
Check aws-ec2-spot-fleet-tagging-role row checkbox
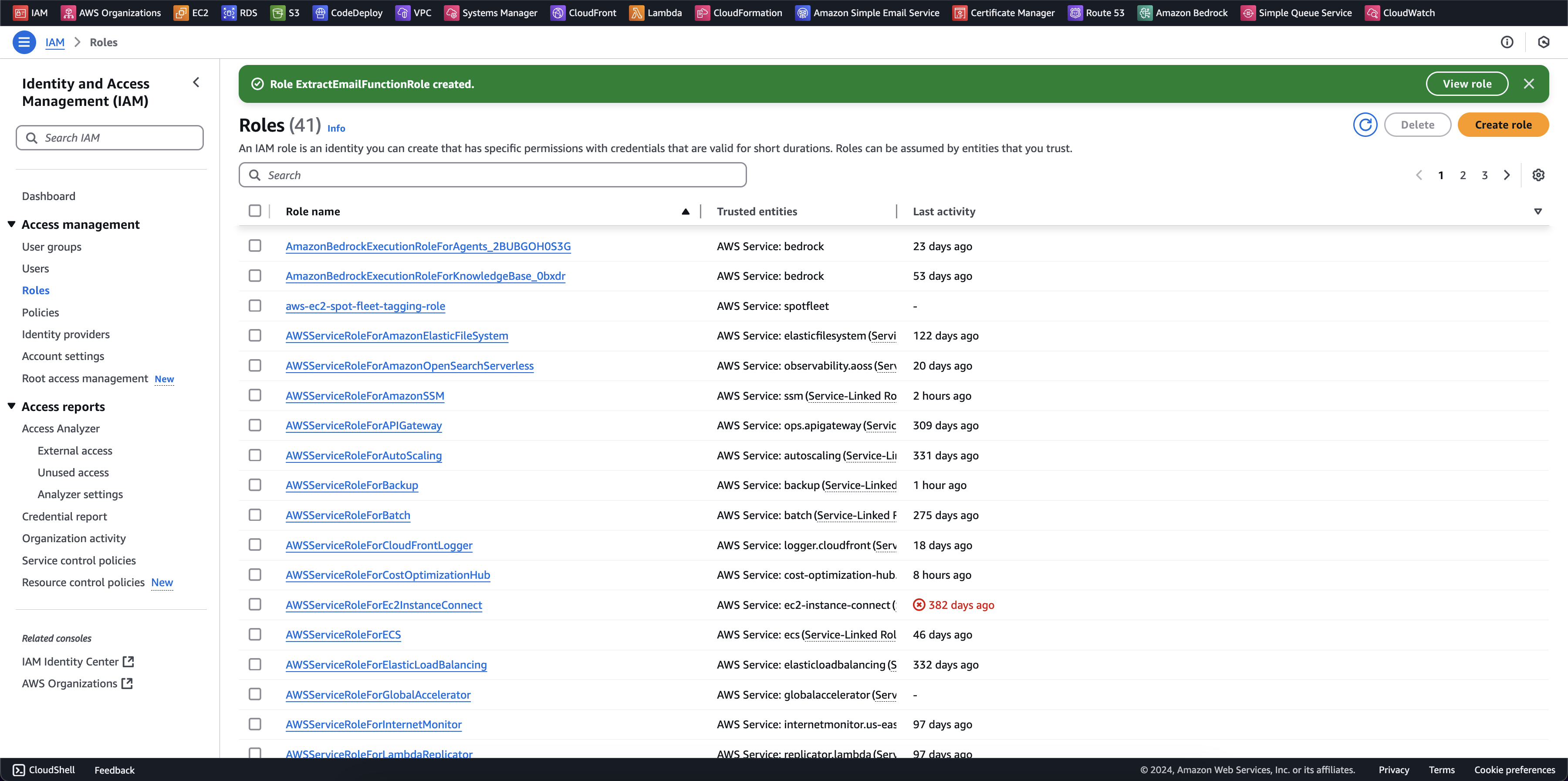point(254,305)
